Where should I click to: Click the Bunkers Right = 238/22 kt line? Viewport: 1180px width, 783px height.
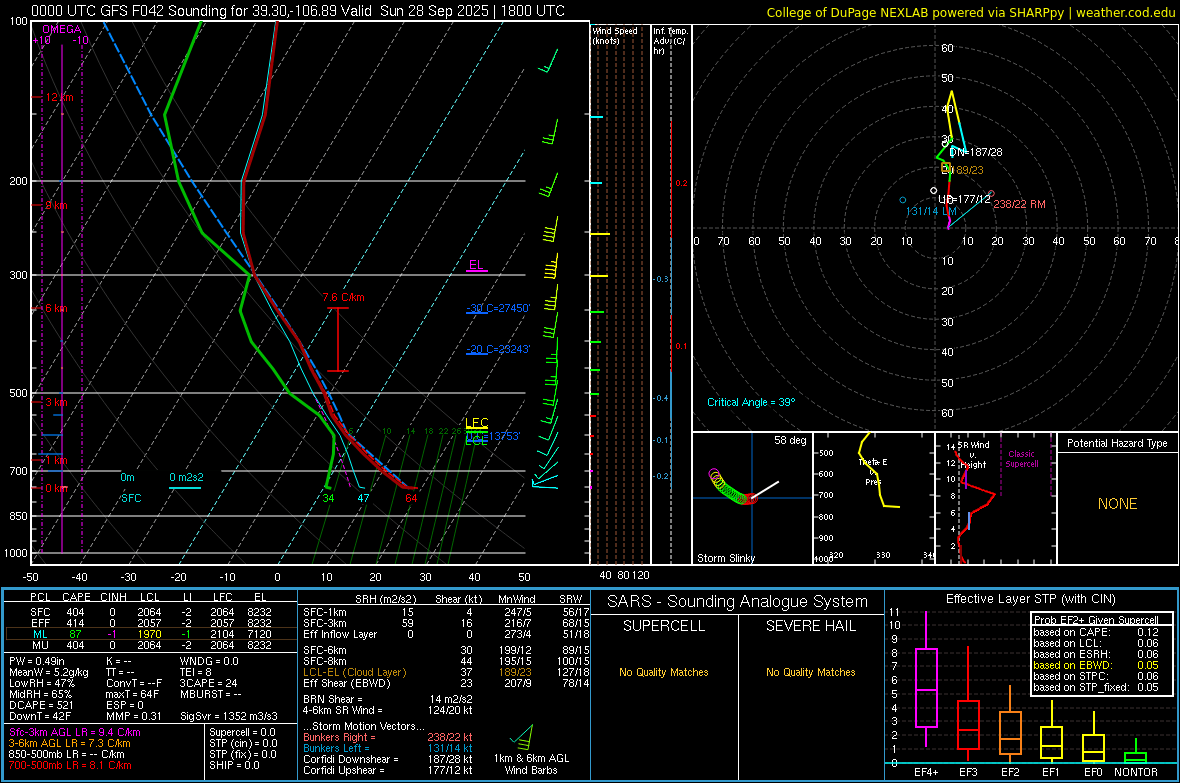click(x=388, y=737)
